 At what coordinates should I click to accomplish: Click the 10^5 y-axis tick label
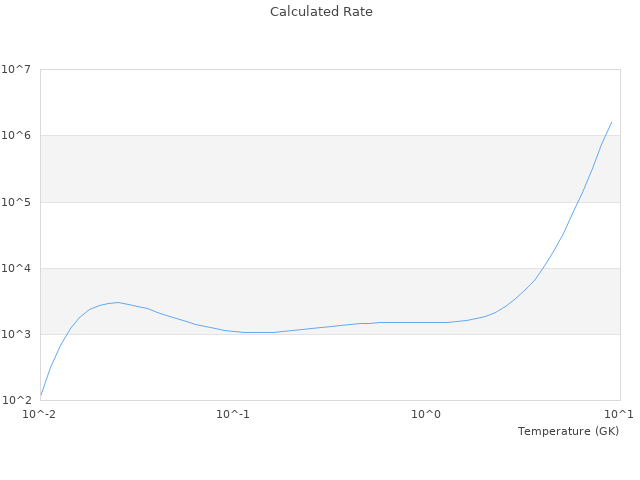tap(16, 202)
